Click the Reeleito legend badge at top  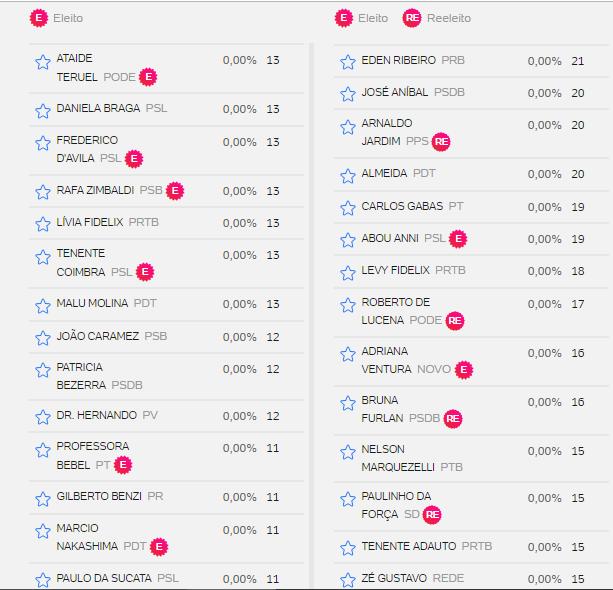click(x=411, y=18)
